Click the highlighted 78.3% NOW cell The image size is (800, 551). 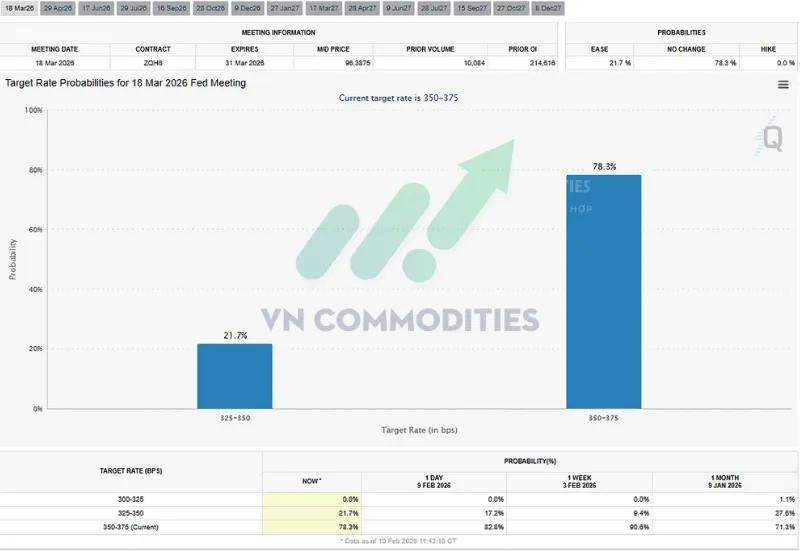click(312, 527)
